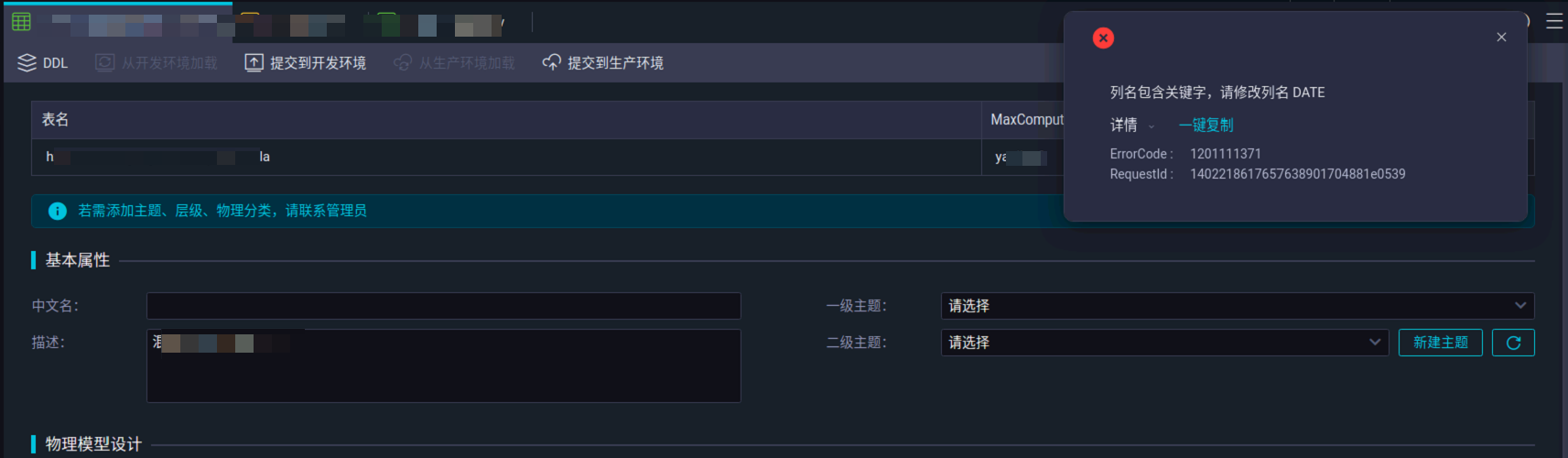Viewport: 1568px width, 458px height.
Task: Click 从开发环境加载 in toolbar
Action: [x=157, y=63]
